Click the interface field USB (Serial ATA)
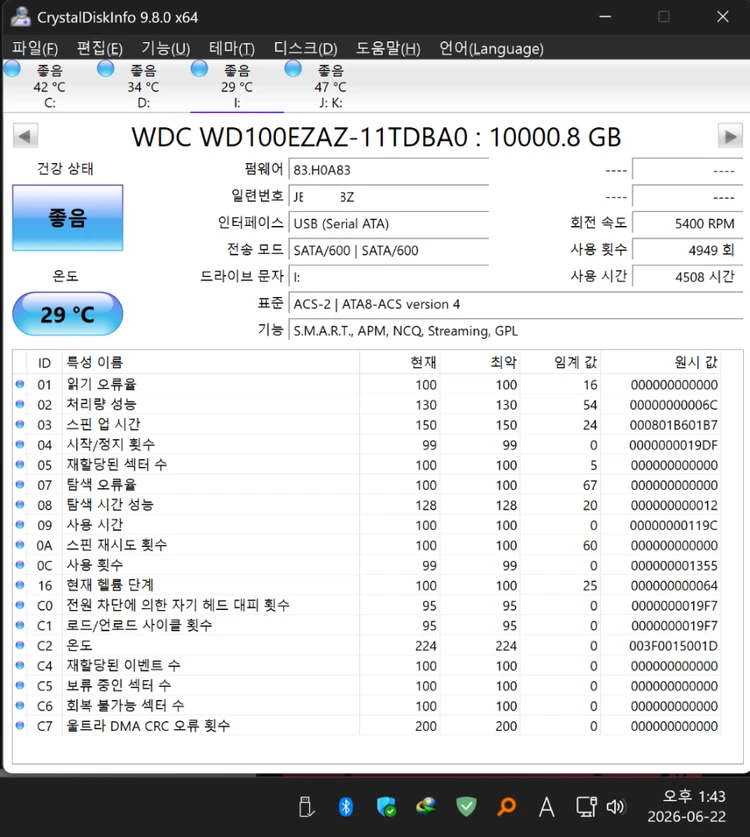 [x=389, y=223]
